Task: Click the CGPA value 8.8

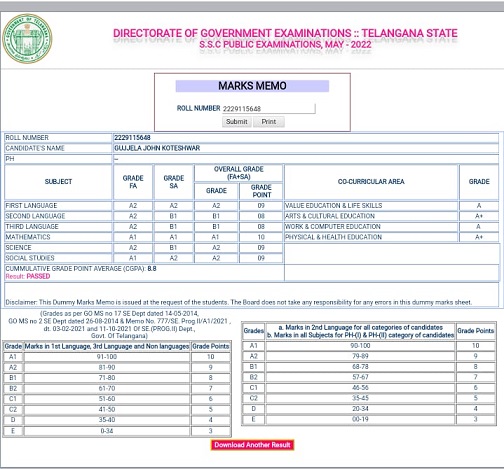Action: point(152,269)
